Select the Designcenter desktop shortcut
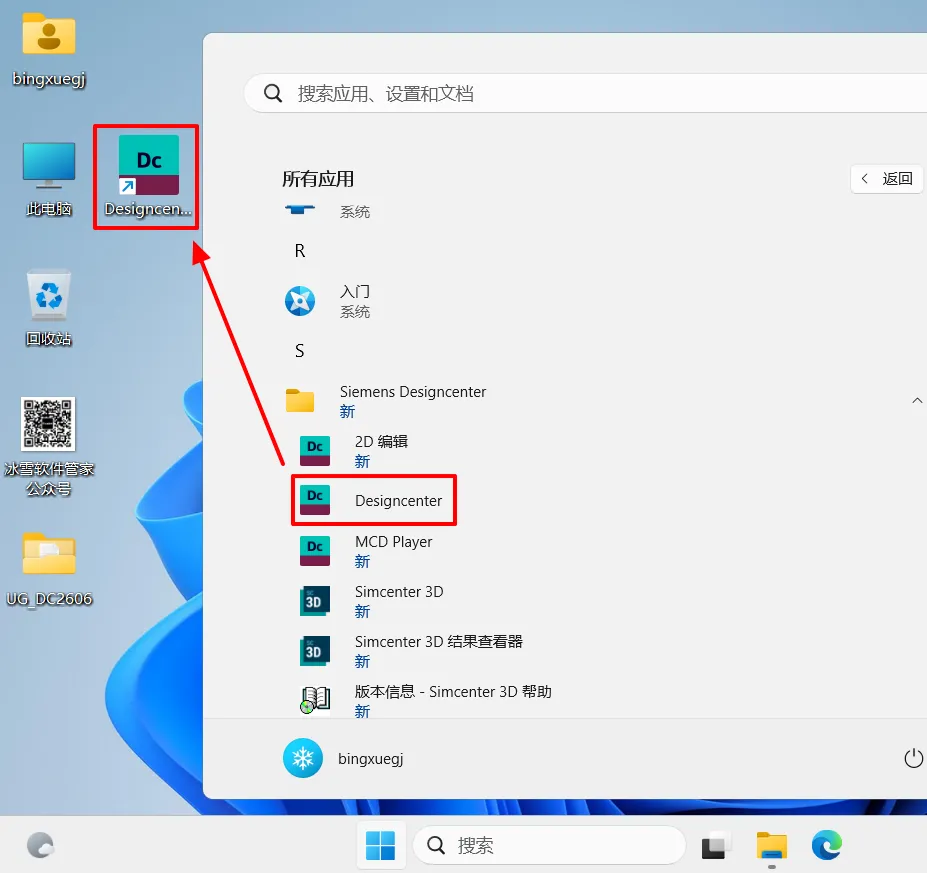 [148, 176]
